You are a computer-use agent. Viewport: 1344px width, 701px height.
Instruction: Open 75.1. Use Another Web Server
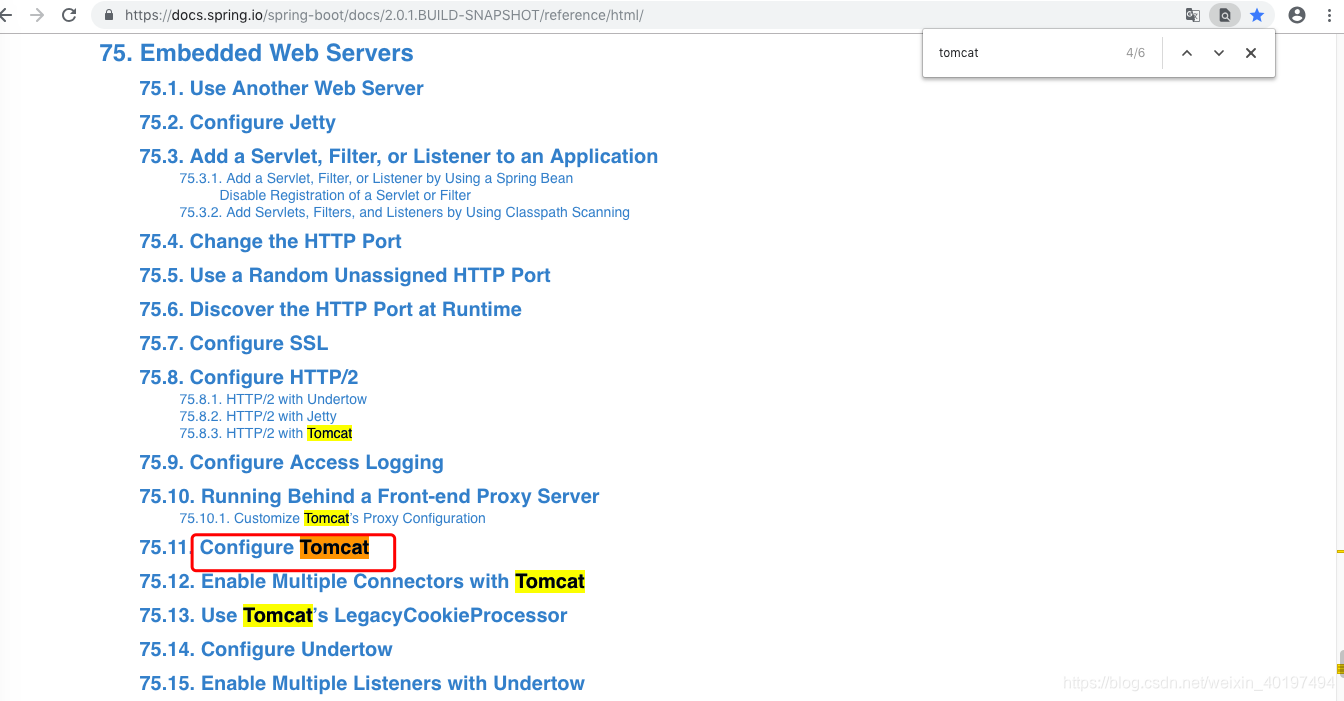pos(281,88)
